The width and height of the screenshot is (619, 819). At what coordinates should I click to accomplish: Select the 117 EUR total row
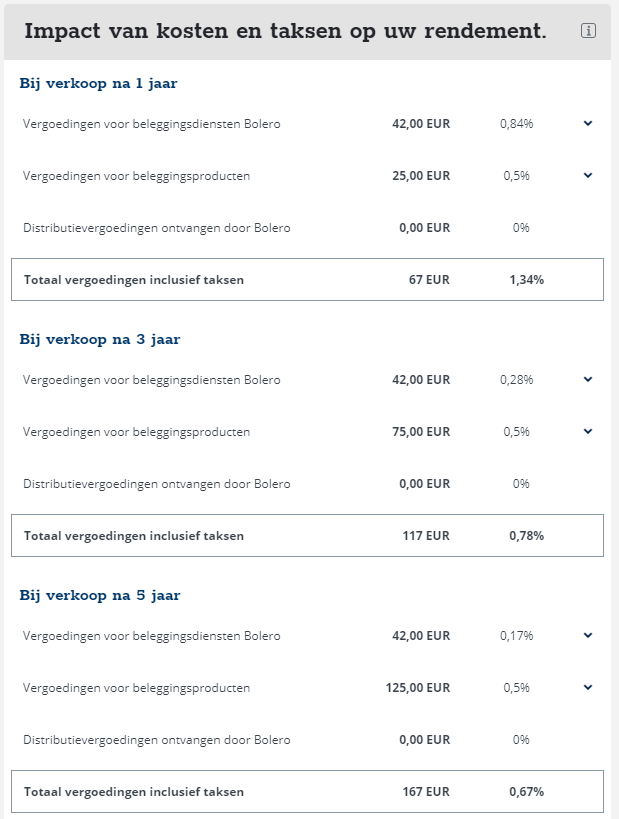click(307, 535)
